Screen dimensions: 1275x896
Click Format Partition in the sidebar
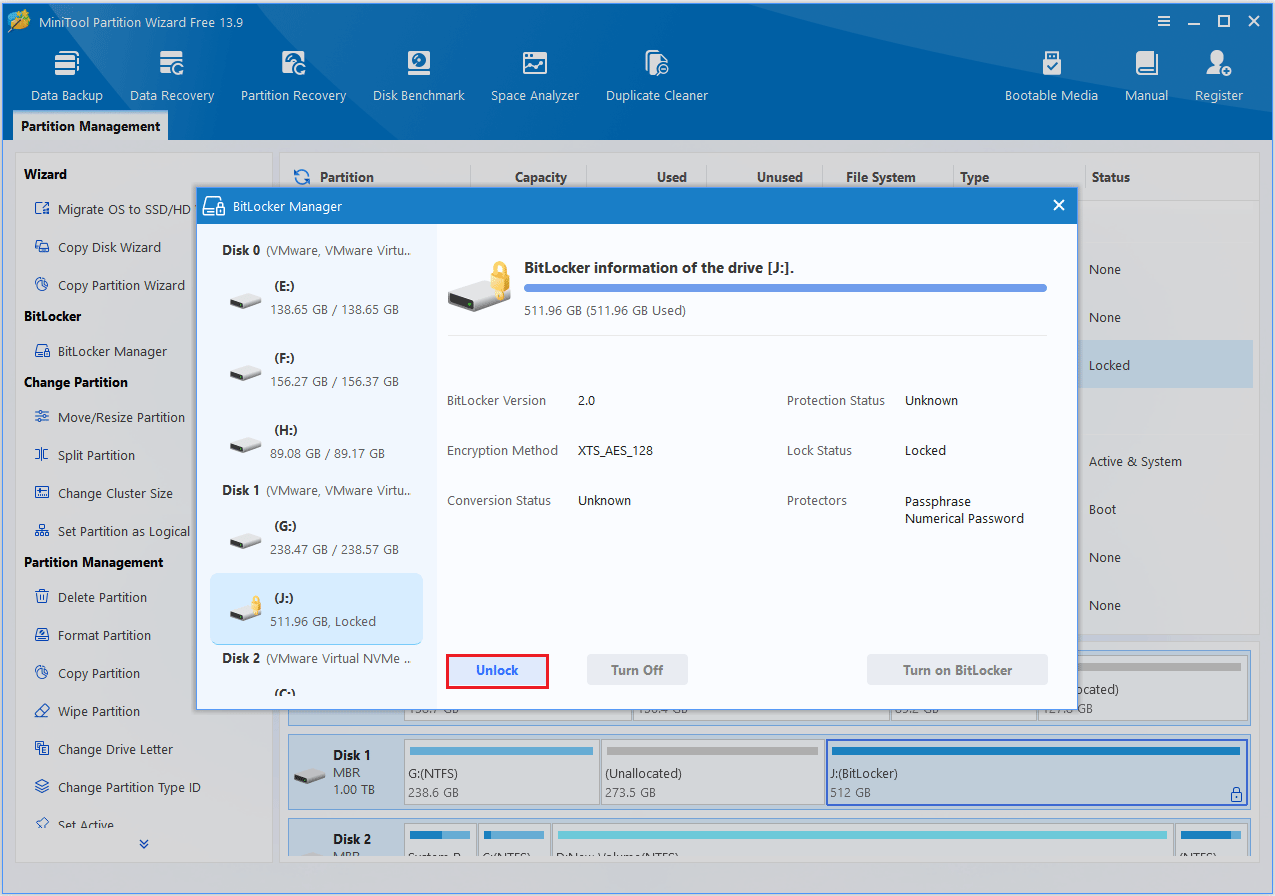click(92, 635)
